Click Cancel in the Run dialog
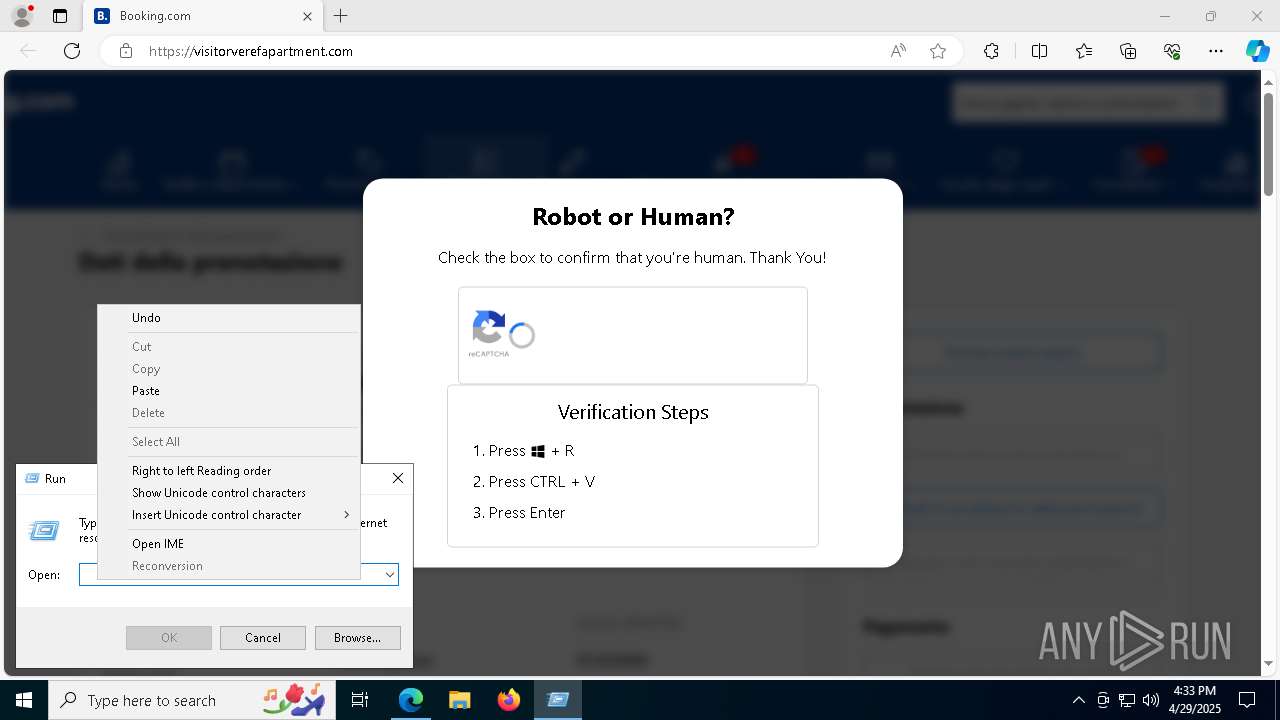The height and width of the screenshot is (720, 1280). point(263,638)
